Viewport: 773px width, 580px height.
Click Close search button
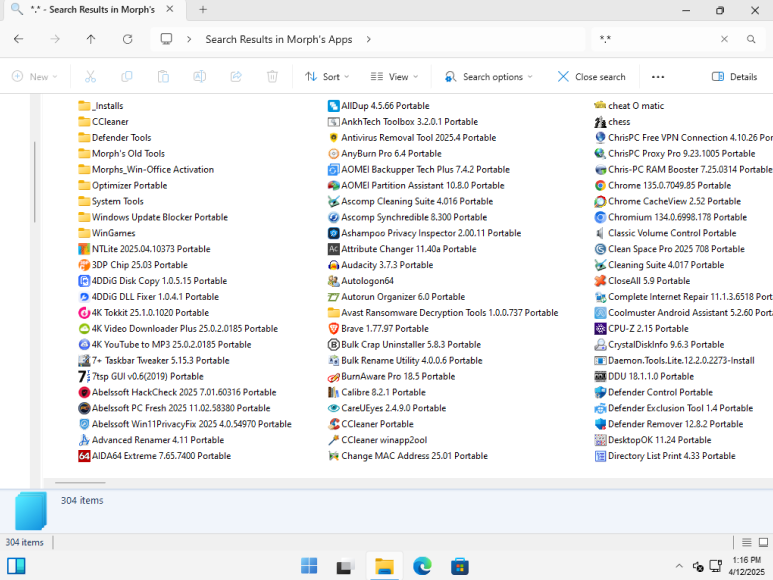(592, 77)
